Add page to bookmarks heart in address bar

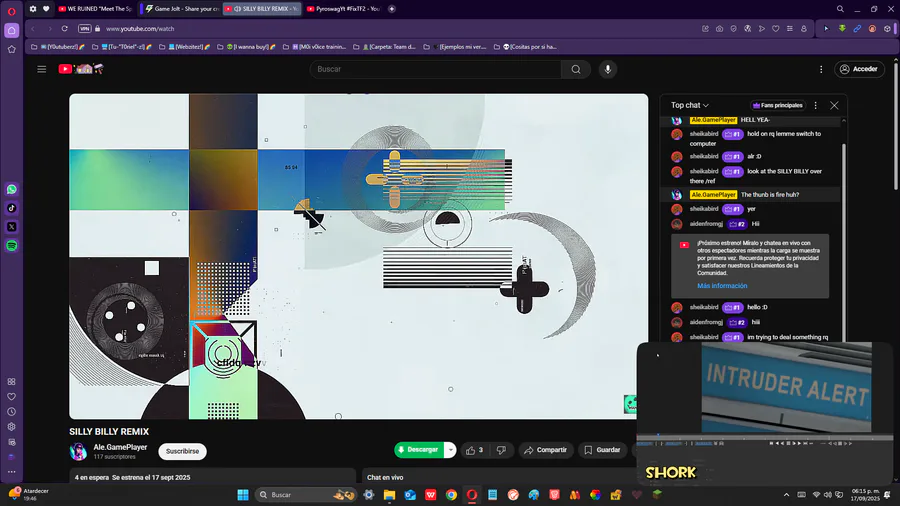click(775, 29)
